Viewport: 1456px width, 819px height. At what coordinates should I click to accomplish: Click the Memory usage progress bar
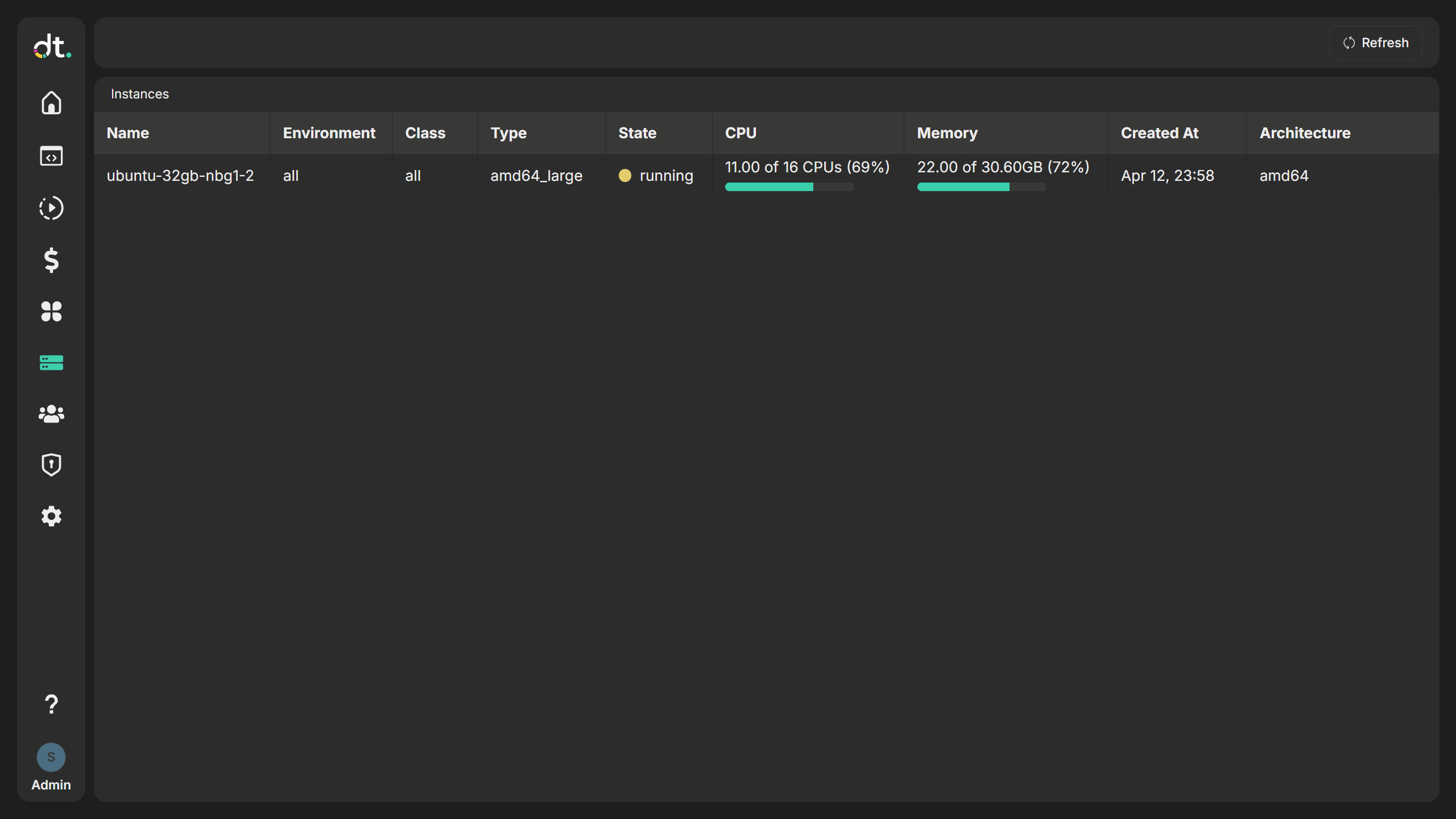click(x=981, y=187)
